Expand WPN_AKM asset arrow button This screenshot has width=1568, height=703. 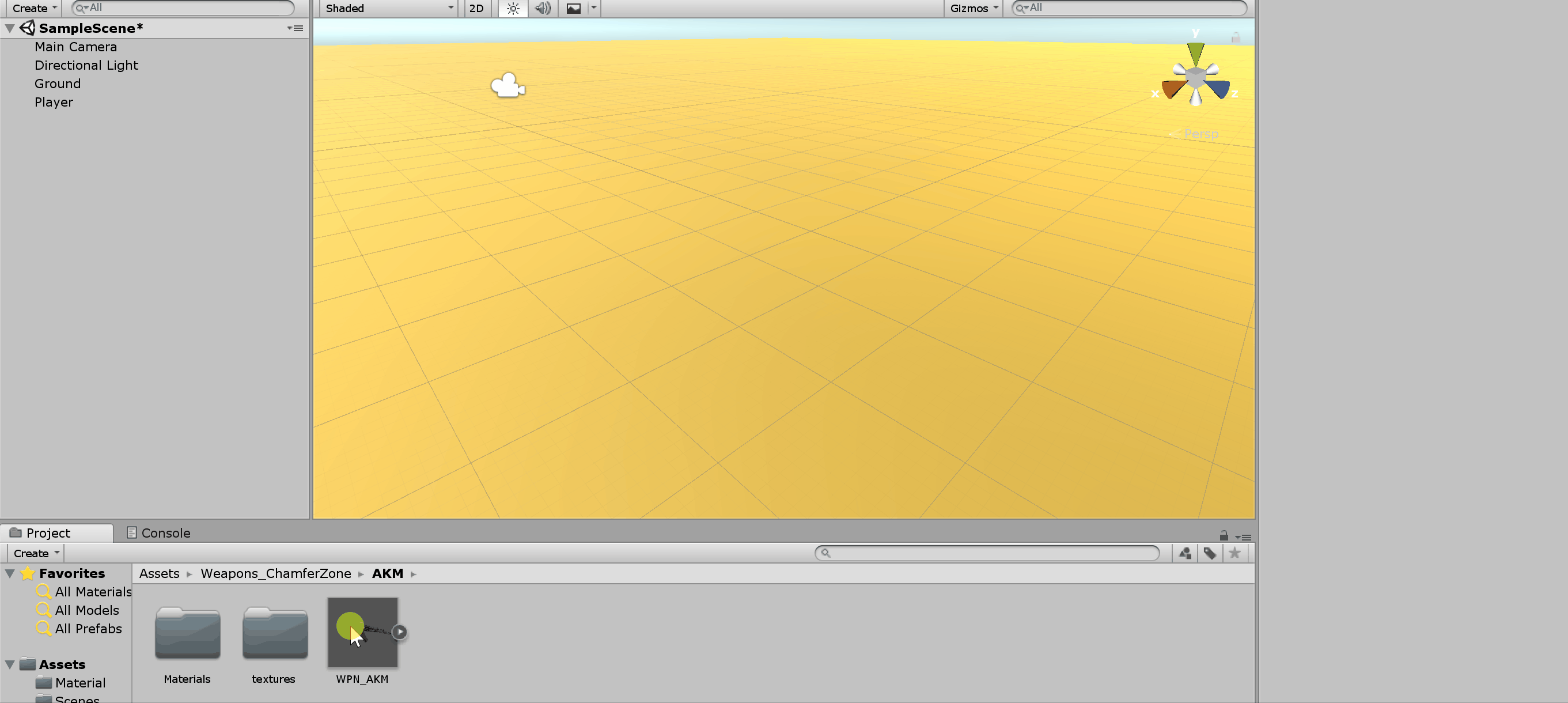(399, 632)
